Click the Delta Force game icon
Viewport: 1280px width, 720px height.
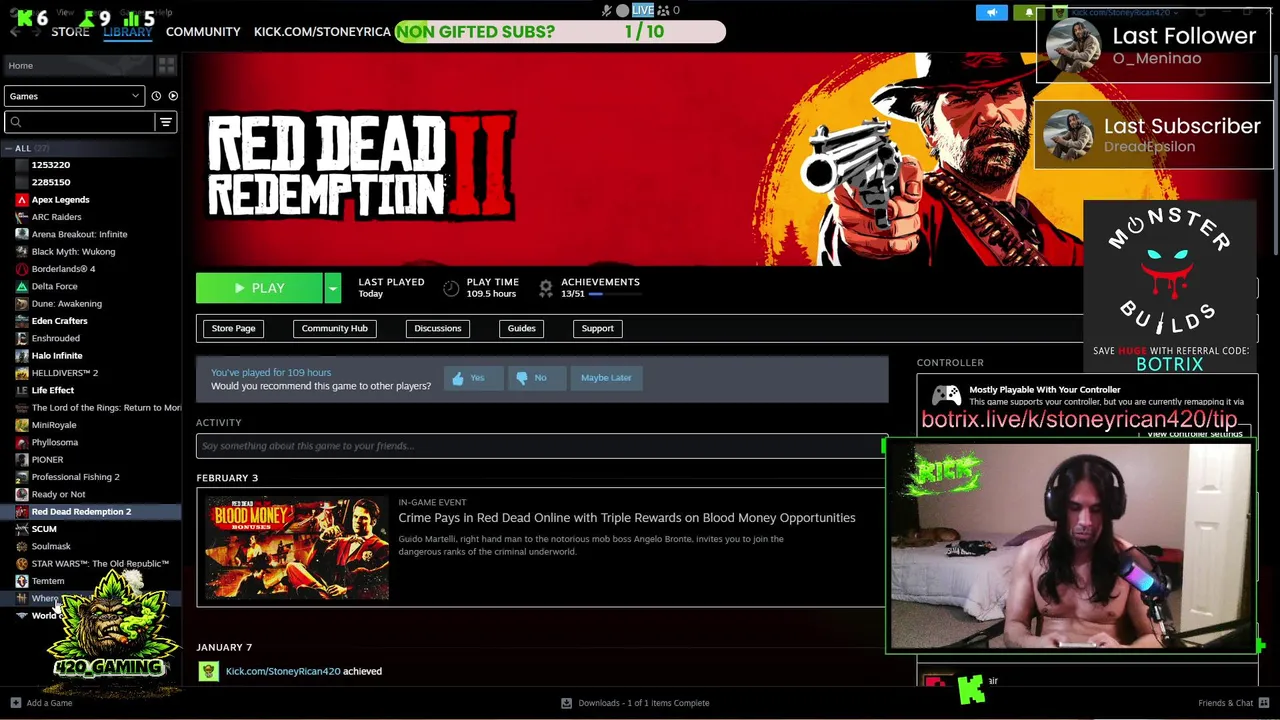click(x=22, y=286)
